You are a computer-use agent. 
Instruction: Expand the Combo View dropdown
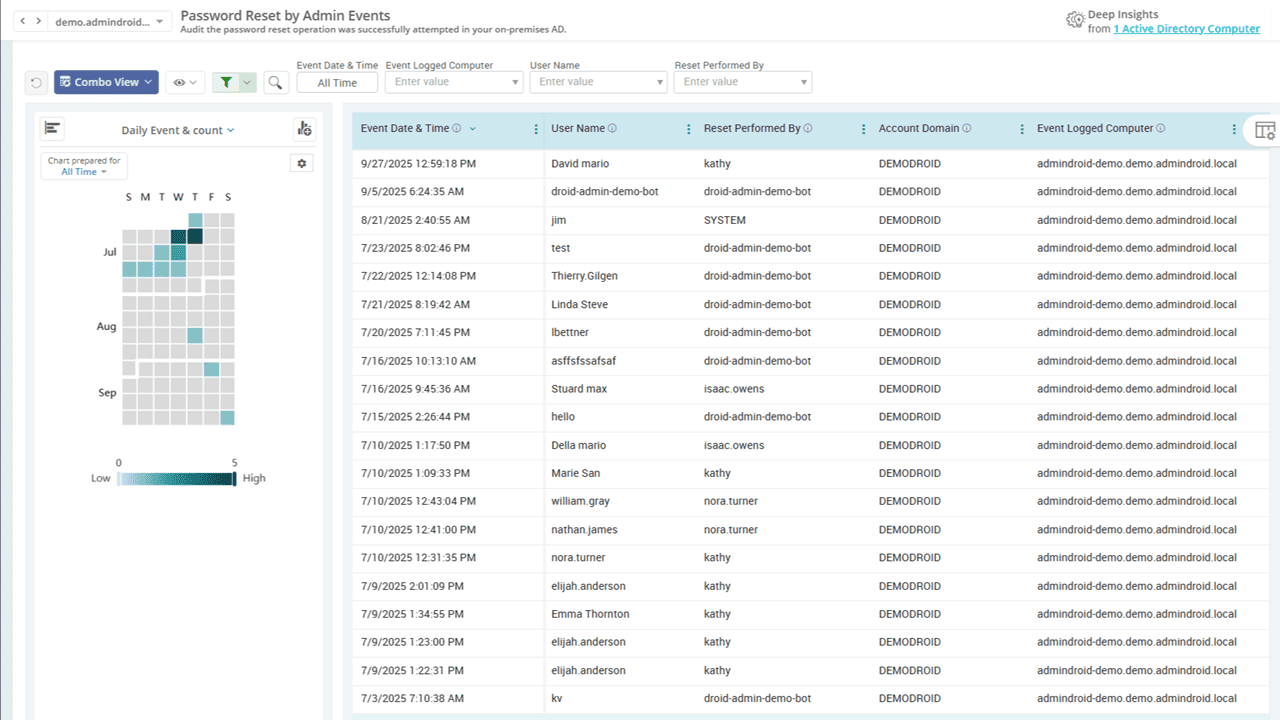point(106,83)
